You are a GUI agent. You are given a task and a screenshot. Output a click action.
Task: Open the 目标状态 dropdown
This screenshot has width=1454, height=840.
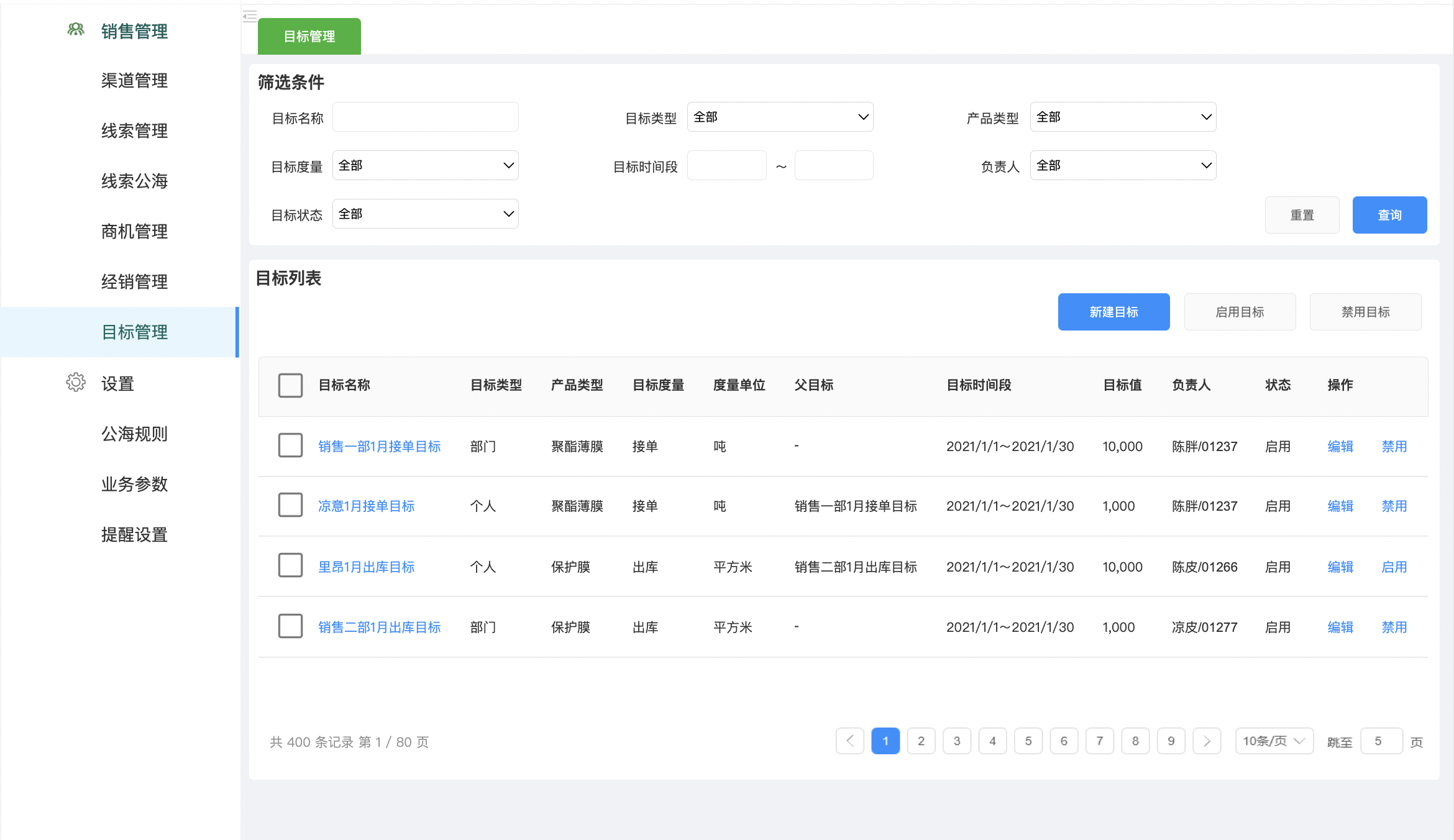[x=425, y=214]
